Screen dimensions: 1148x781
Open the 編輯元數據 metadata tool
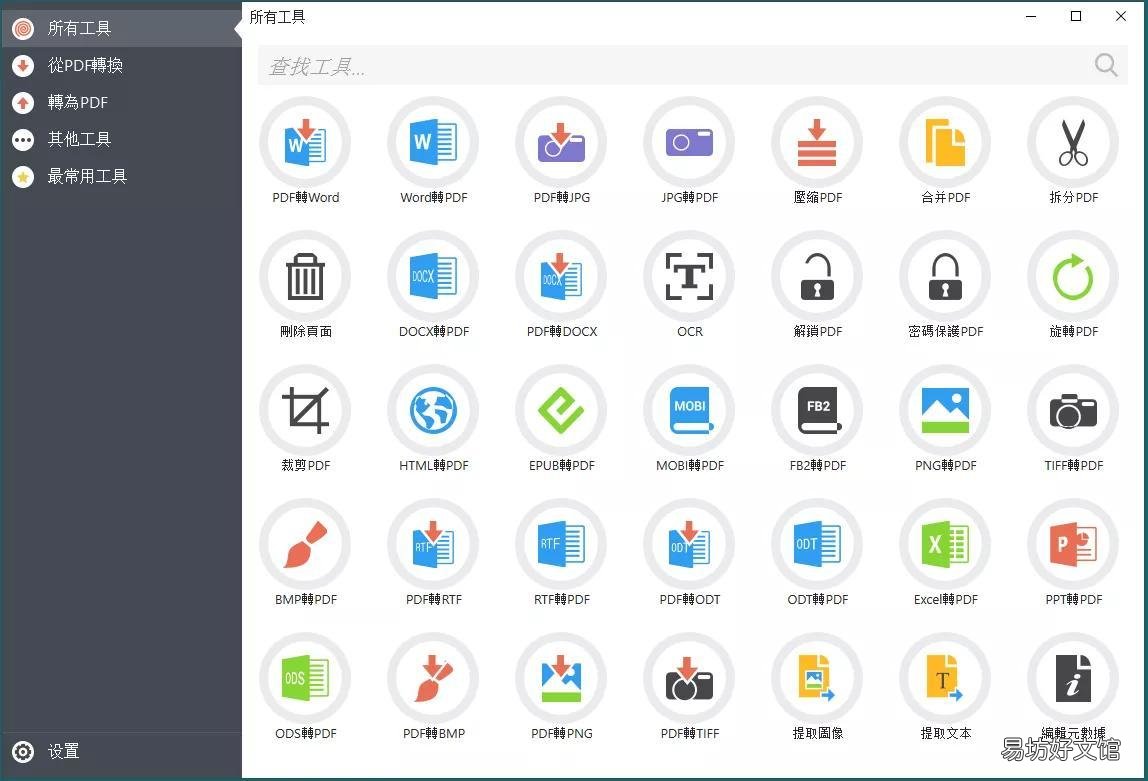[x=1073, y=679]
